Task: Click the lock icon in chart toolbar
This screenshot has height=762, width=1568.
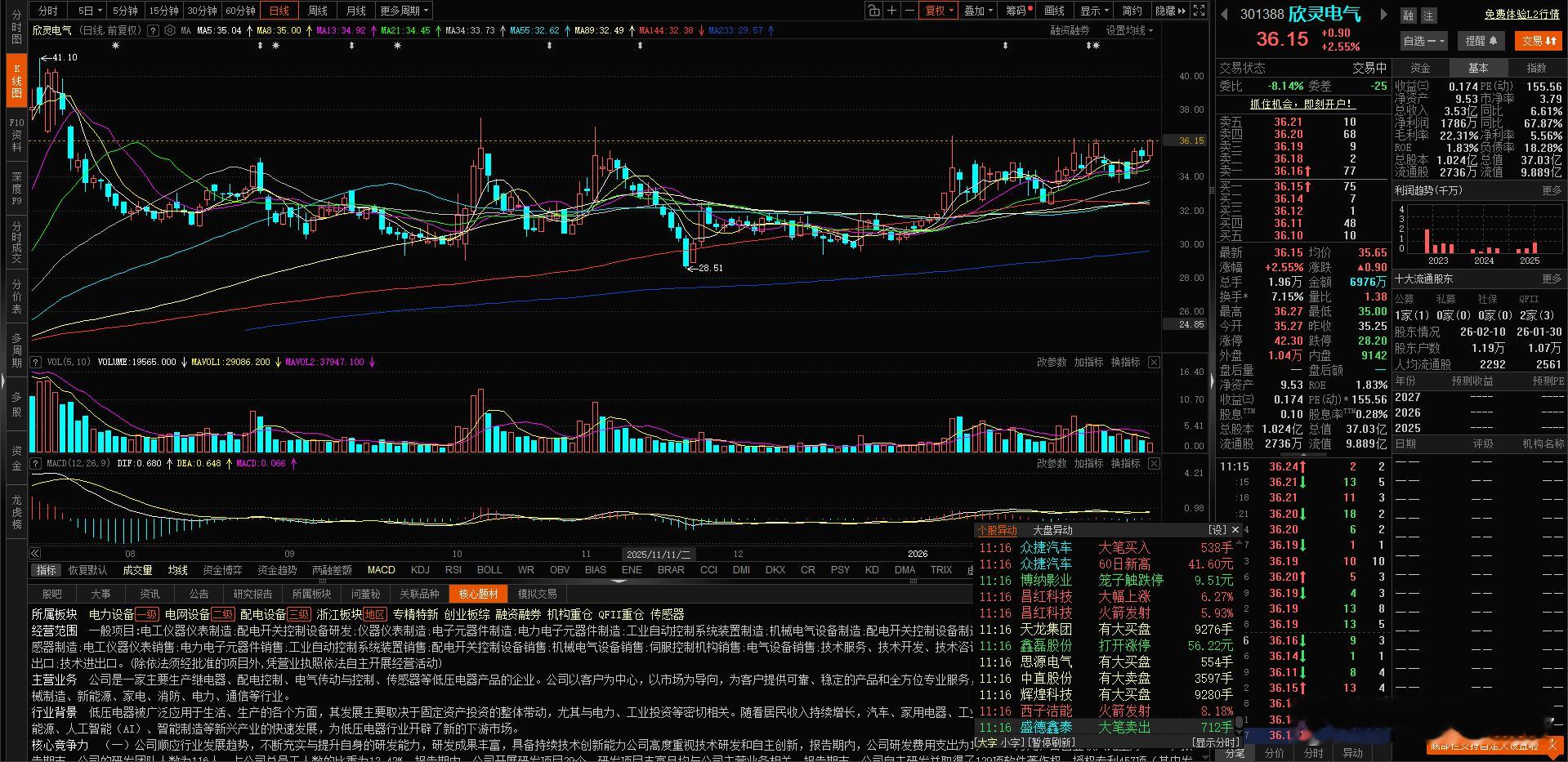Action: (874, 11)
